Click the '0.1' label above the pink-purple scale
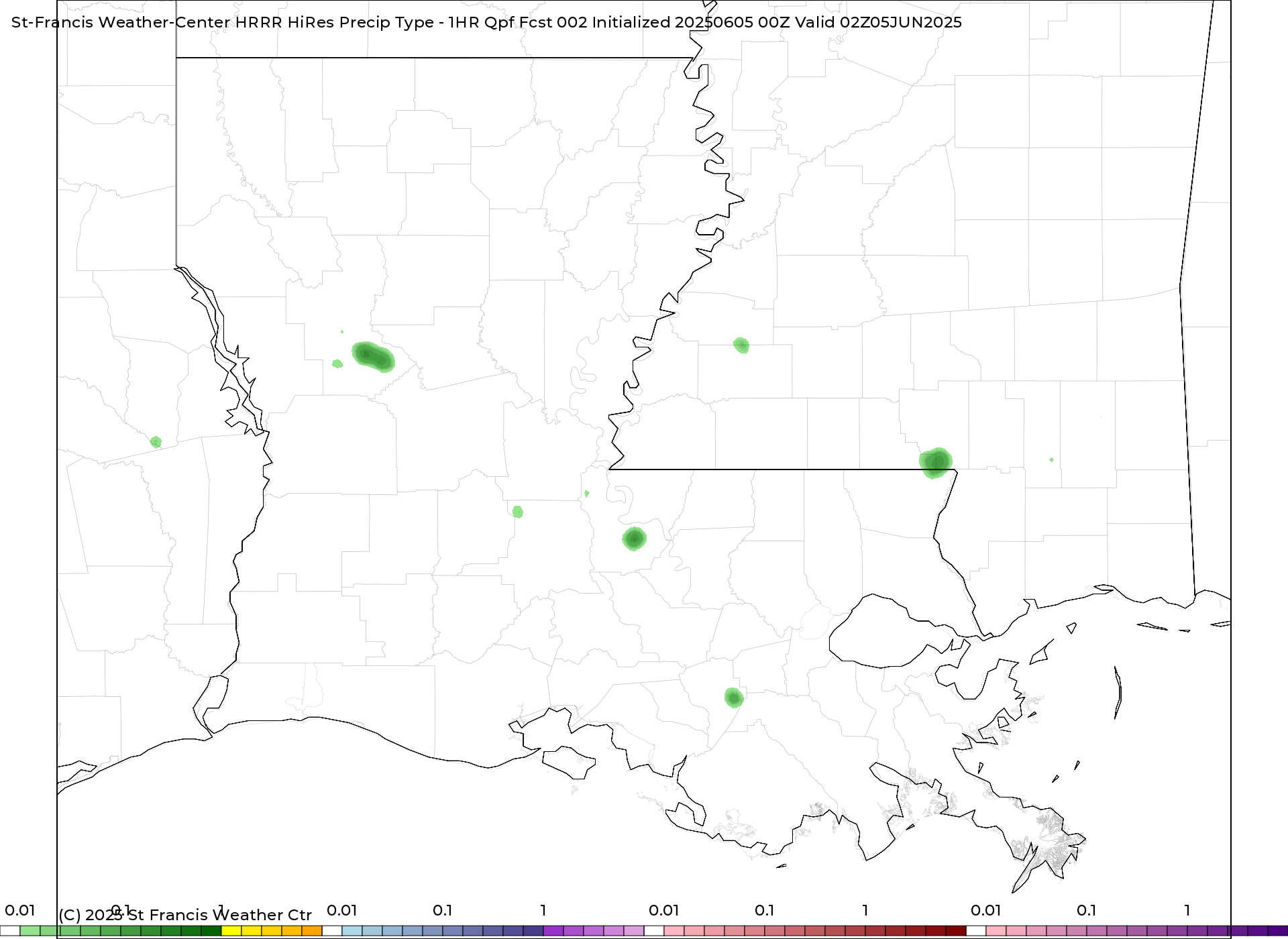The image size is (1288, 939). [x=1087, y=910]
